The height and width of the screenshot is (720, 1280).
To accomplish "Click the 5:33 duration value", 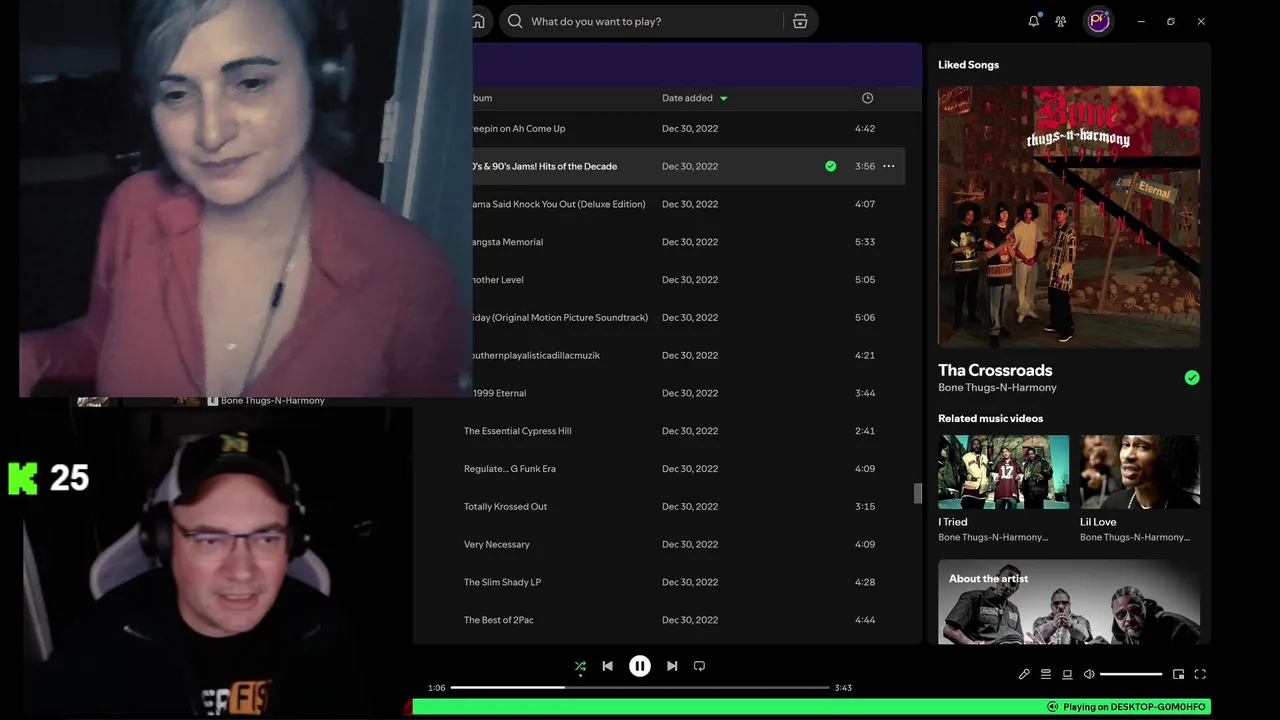I will 865,242.
